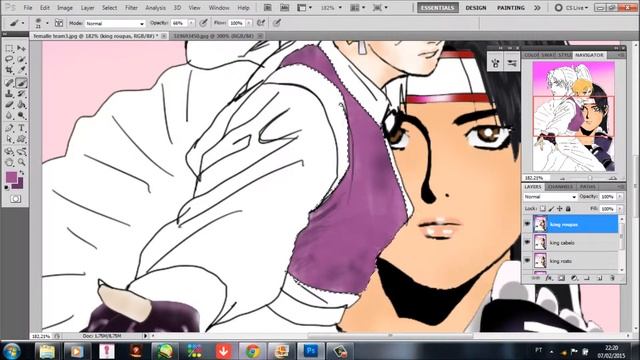Select the Quick Selection tool
Viewport: 640px width, 360px height.
tap(21, 60)
